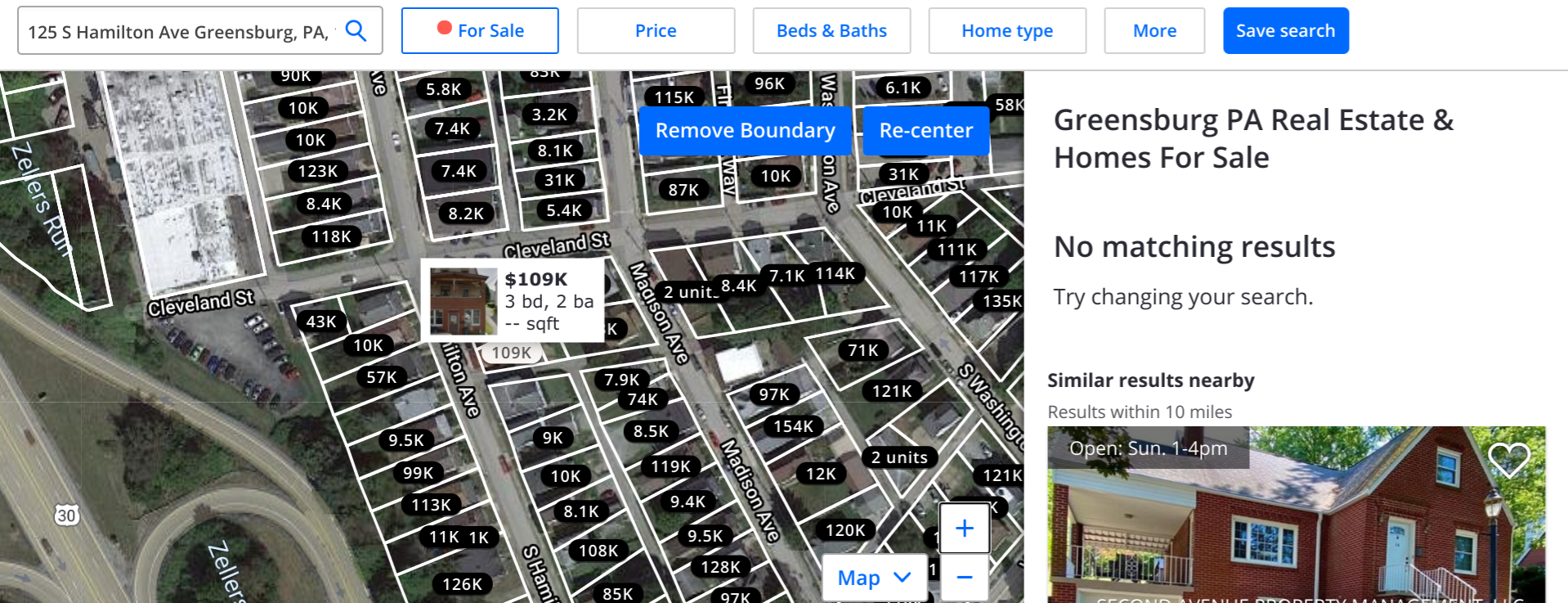Open the nearby brick house listing photo
The height and width of the screenshot is (603, 1568).
coord(1297,515)
